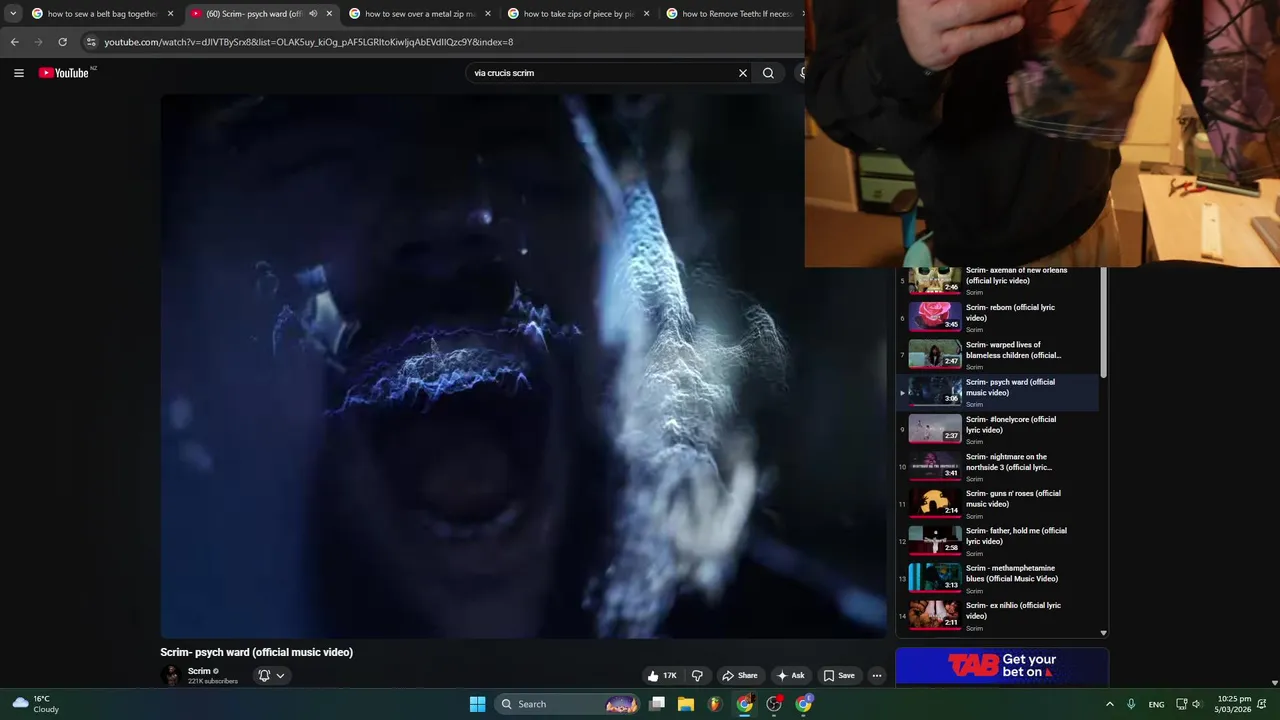
Task: Select the YouTube URL in the address bar
Action: (309, 42)
